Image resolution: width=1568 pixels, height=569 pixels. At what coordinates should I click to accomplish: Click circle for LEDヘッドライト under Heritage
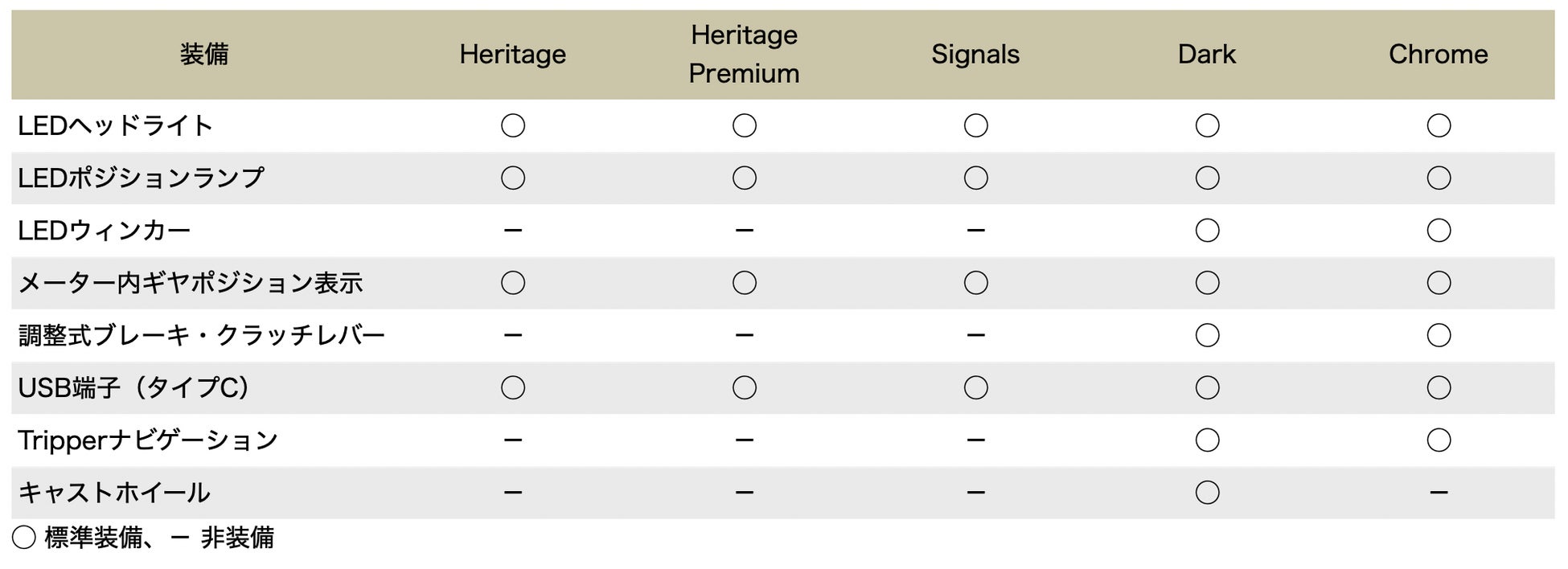pos(513,126)
